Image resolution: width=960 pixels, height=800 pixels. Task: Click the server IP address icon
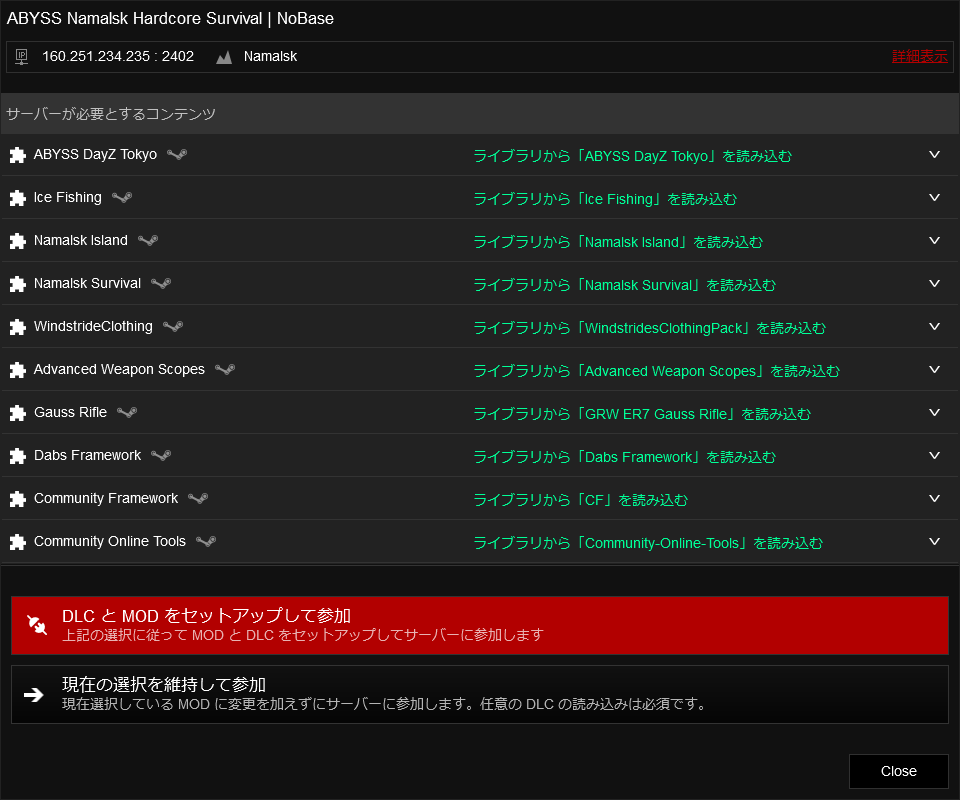(21, 57)
